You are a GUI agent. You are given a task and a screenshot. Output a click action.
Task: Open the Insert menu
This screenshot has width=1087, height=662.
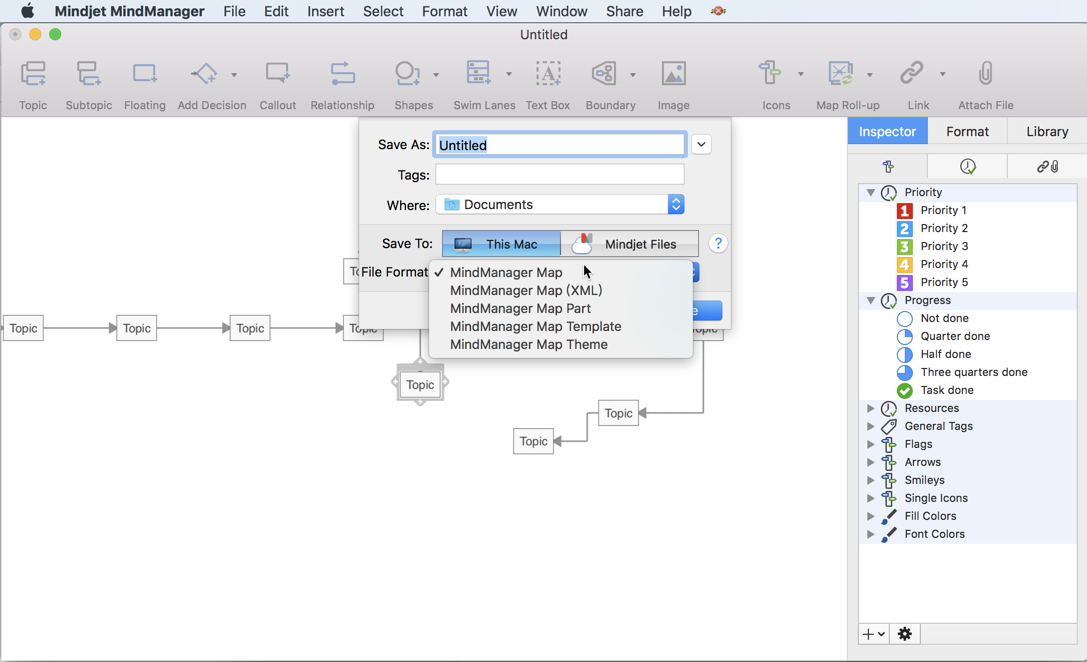point(326,11)
